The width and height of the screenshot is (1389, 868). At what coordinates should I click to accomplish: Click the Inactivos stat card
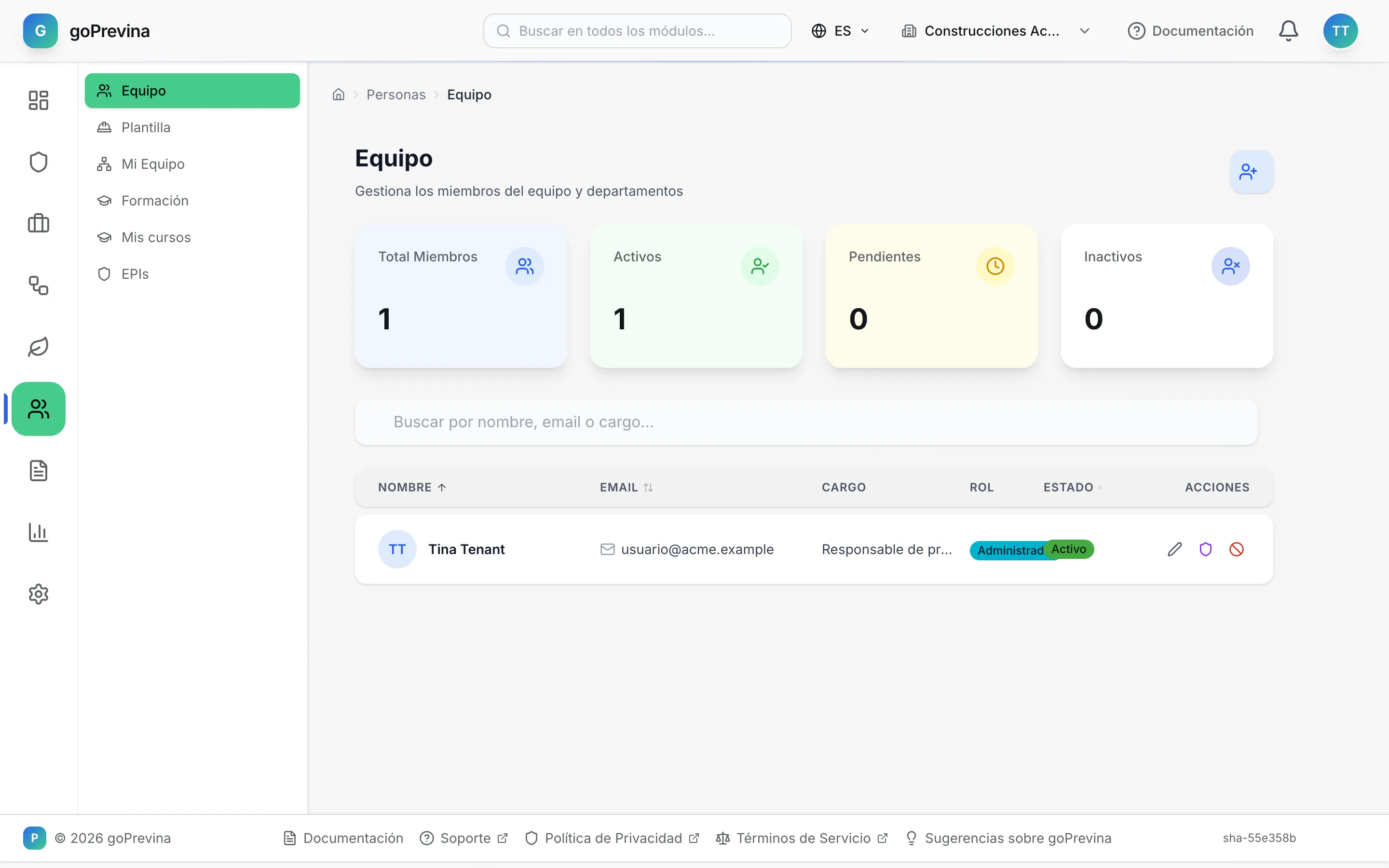pos(1167,296)
